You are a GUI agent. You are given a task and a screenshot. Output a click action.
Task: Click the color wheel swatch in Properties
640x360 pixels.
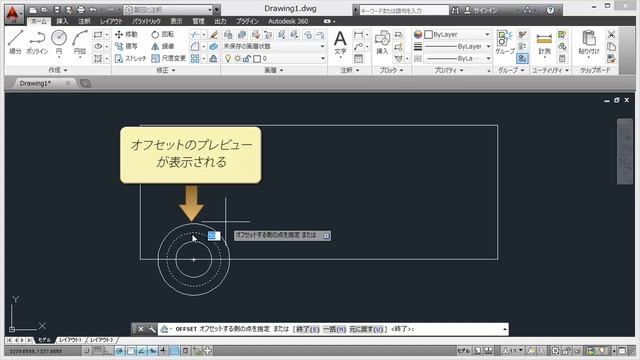(x=418, y=35)
